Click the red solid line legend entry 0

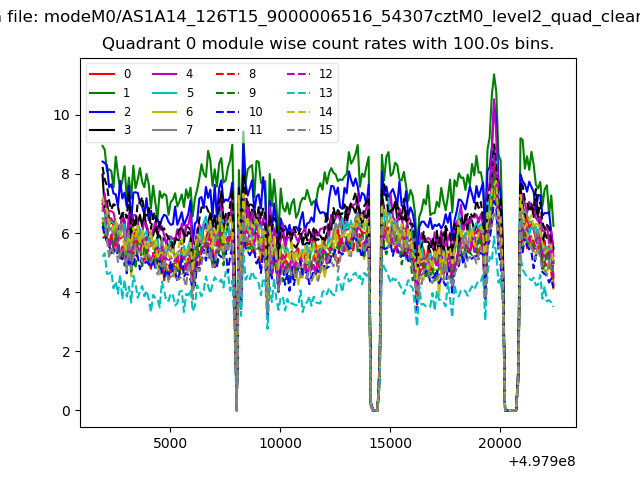(x=102, y=74)
